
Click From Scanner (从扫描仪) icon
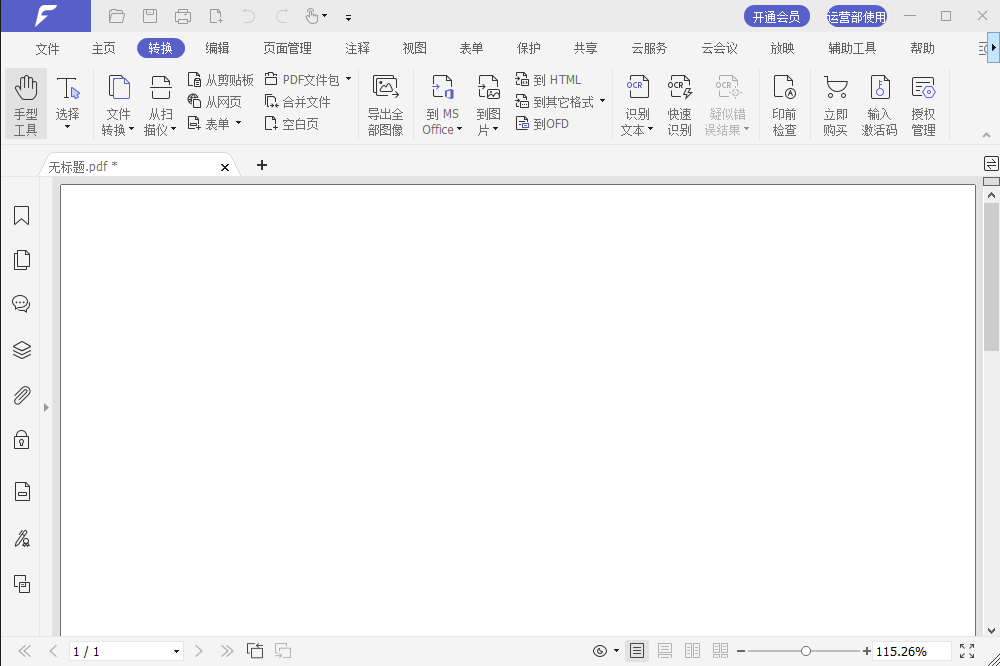coord(160,105)
